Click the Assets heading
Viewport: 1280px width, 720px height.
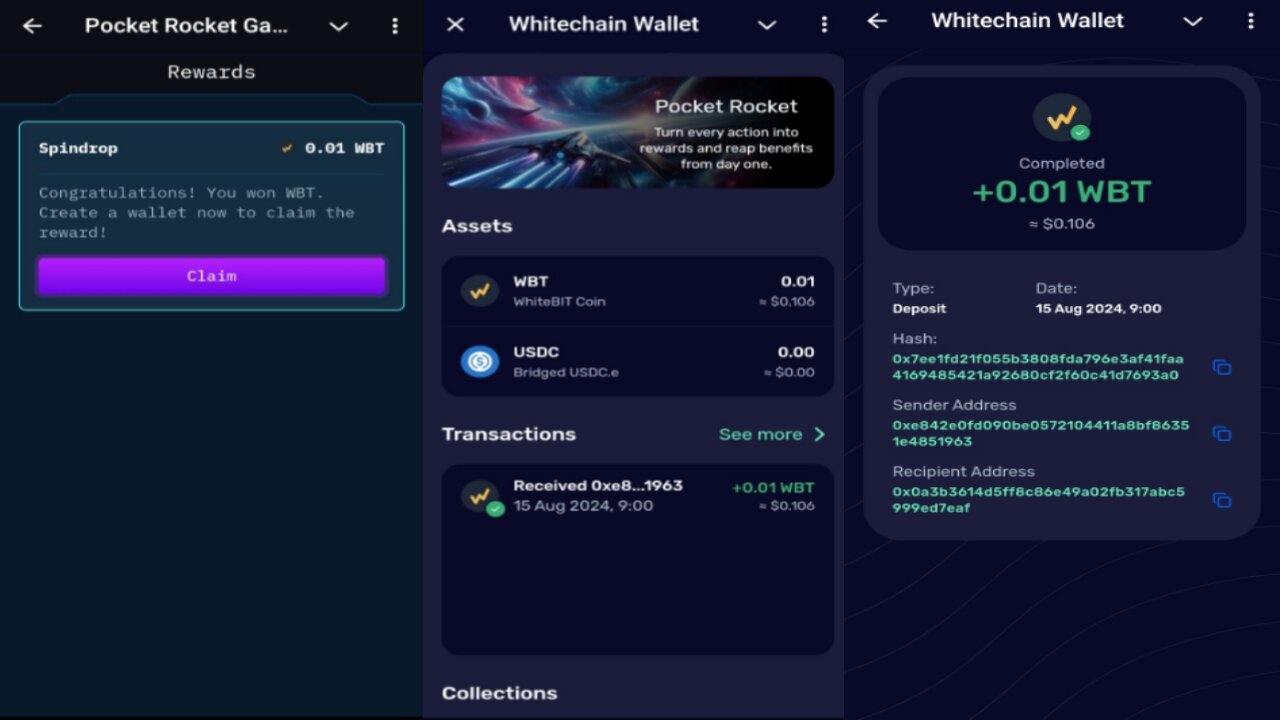[477, 226]
